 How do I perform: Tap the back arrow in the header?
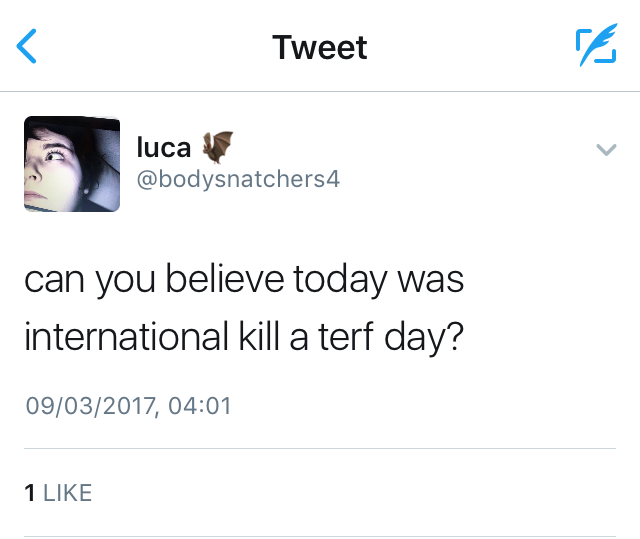[28, 47]
